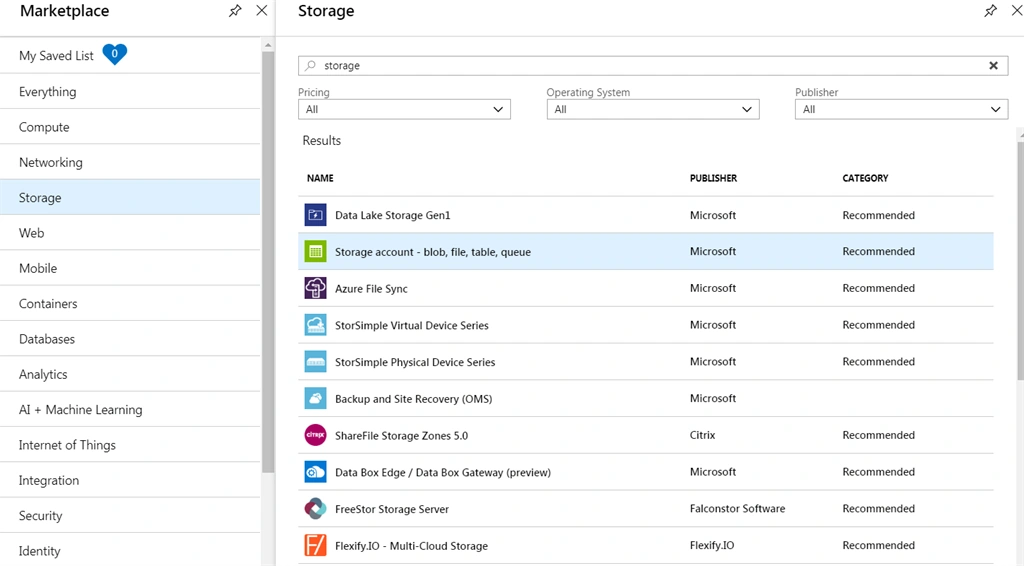Select the Web category

pos(130,232)
